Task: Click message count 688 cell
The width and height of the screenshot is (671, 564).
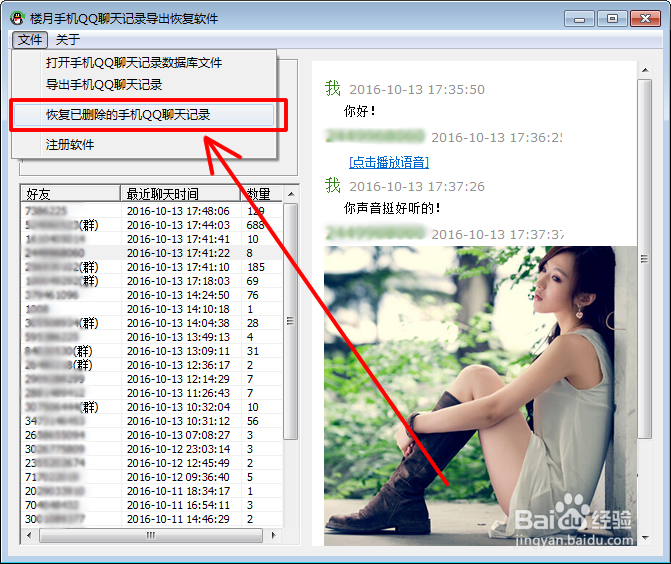Action: point(255,225)
